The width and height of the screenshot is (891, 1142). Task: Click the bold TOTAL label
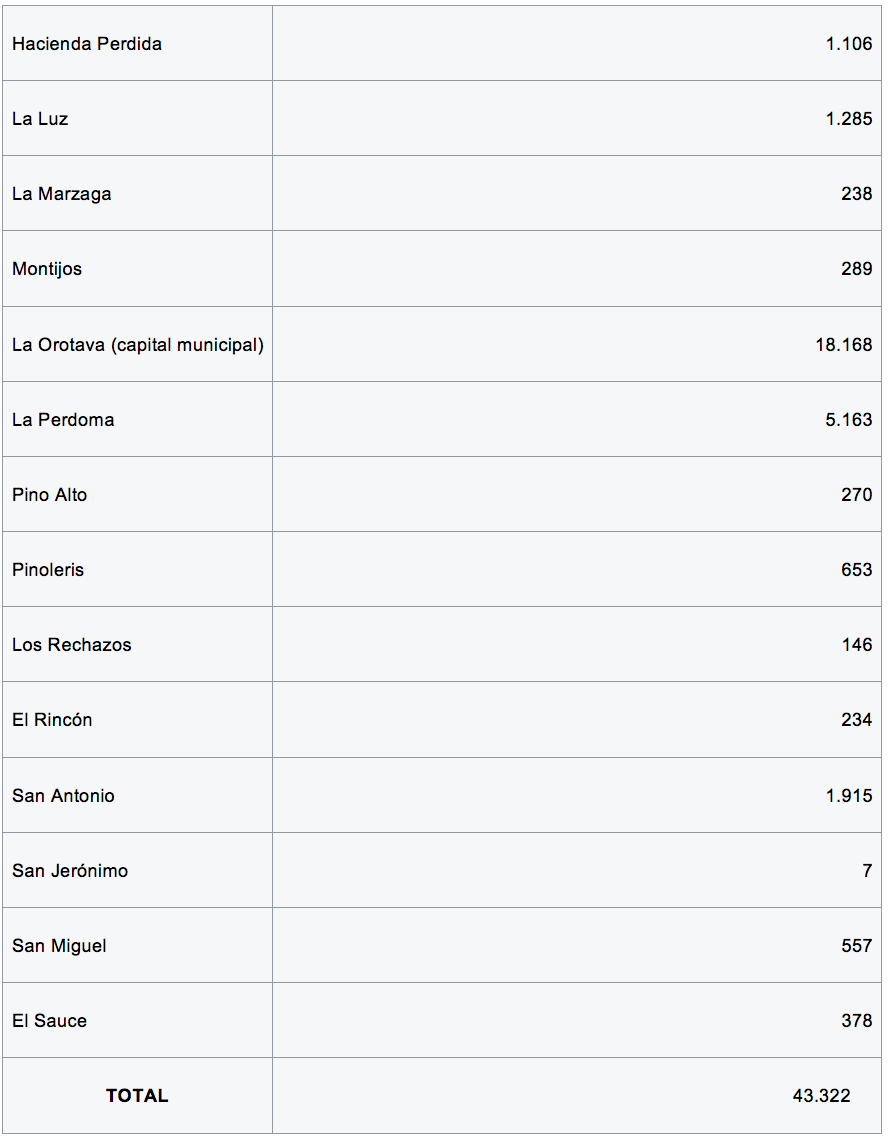click(137, 1096)
